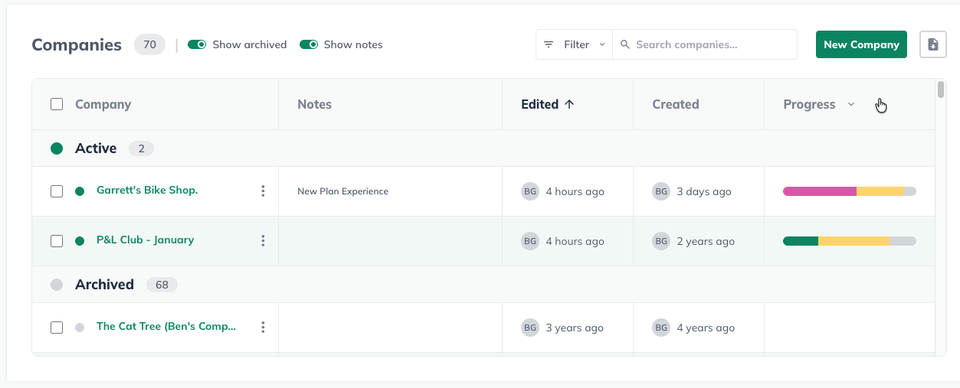The height and width of the screenshot is (388, 960).
Task: Open the kebab menu for P&L Club - January
Action: coord(263,241)
